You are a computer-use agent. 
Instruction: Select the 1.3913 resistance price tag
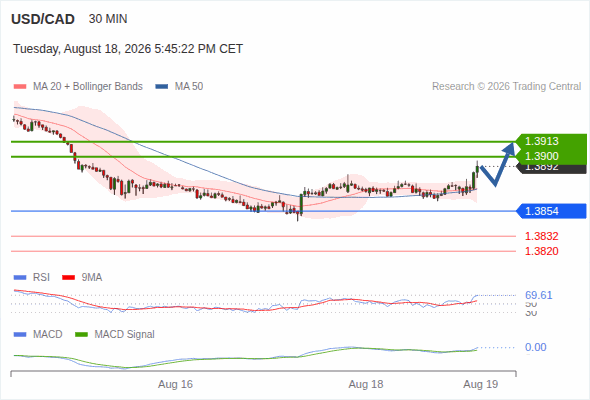click(551, 141)
